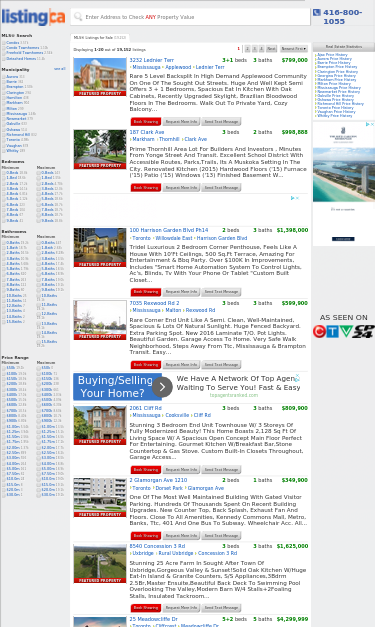
Task: Check the Toronto municipality box
Action: tap(4, 140)
